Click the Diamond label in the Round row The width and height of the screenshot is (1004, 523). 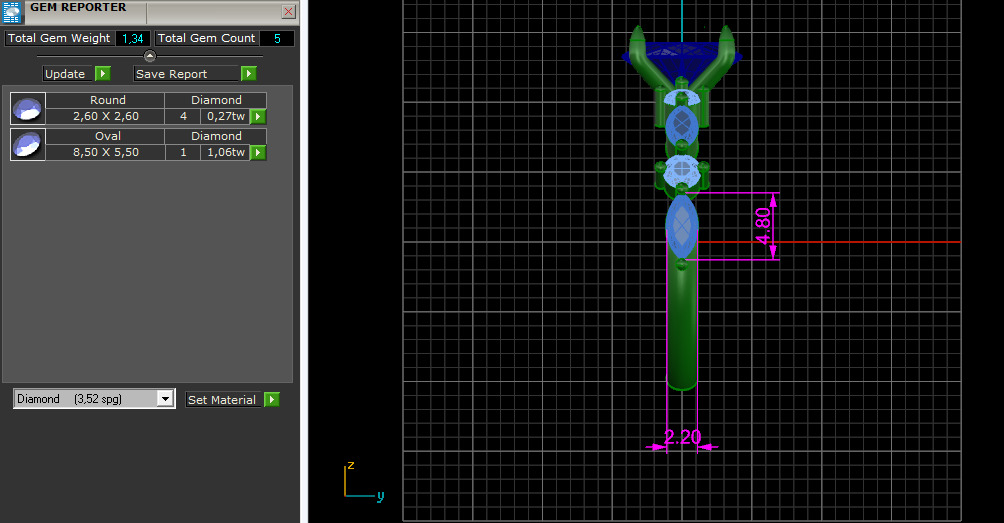click(216, 100)
